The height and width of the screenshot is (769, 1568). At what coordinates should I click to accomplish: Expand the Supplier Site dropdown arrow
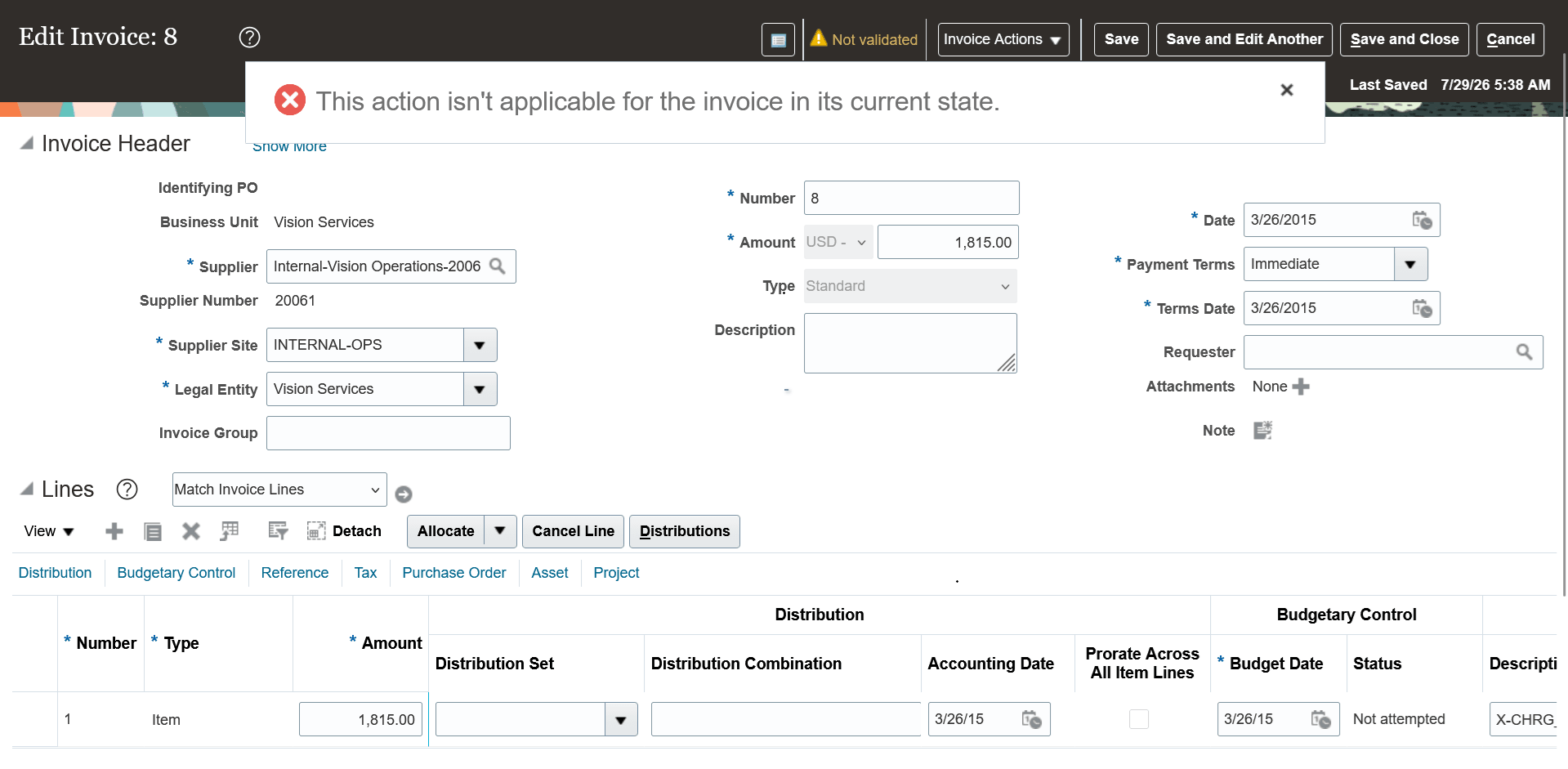point(480,345)
